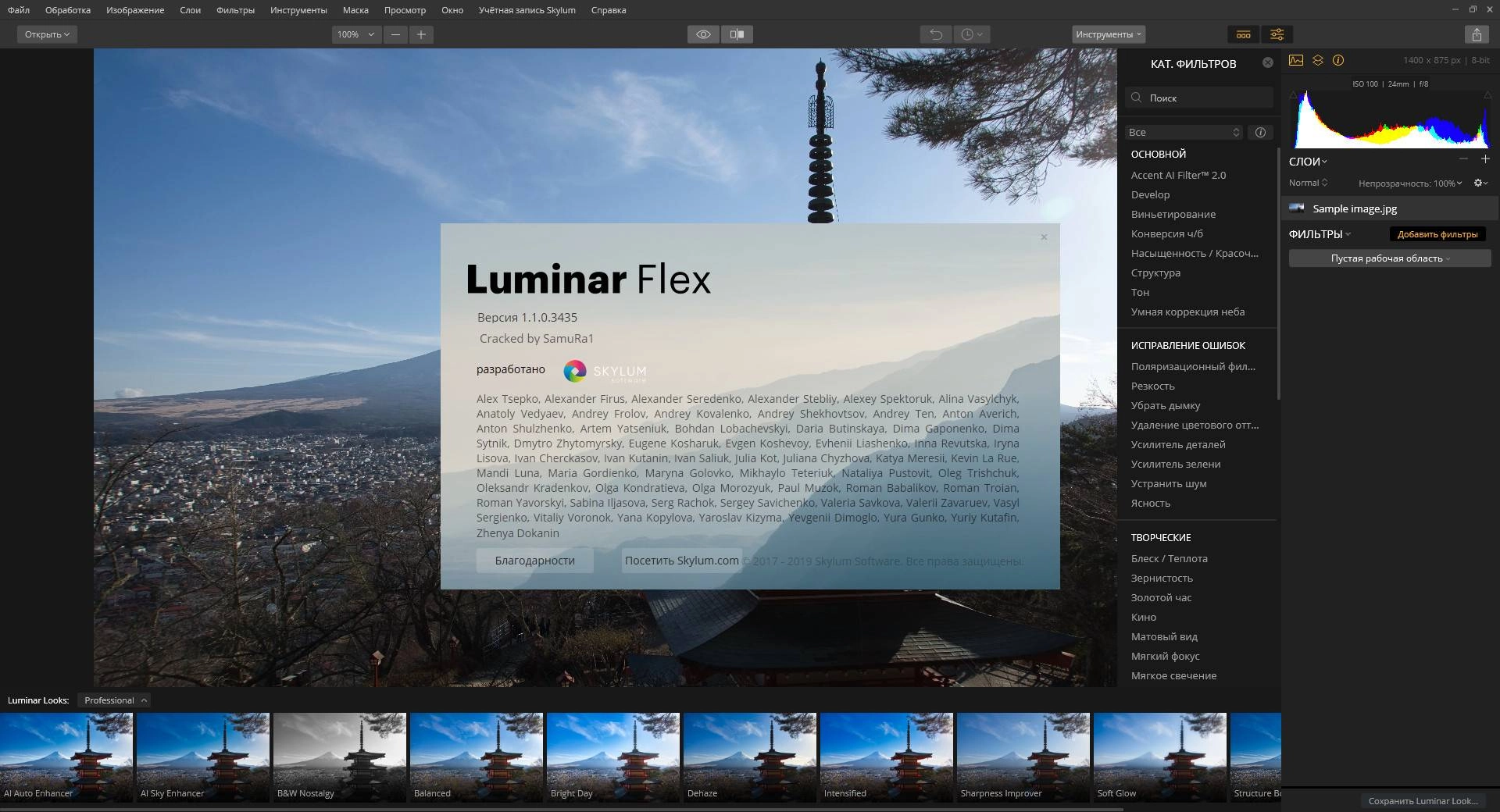Open the Пустая рабочая область workspace dropdown
1500x812 pixels.
tap(1390, 258)
